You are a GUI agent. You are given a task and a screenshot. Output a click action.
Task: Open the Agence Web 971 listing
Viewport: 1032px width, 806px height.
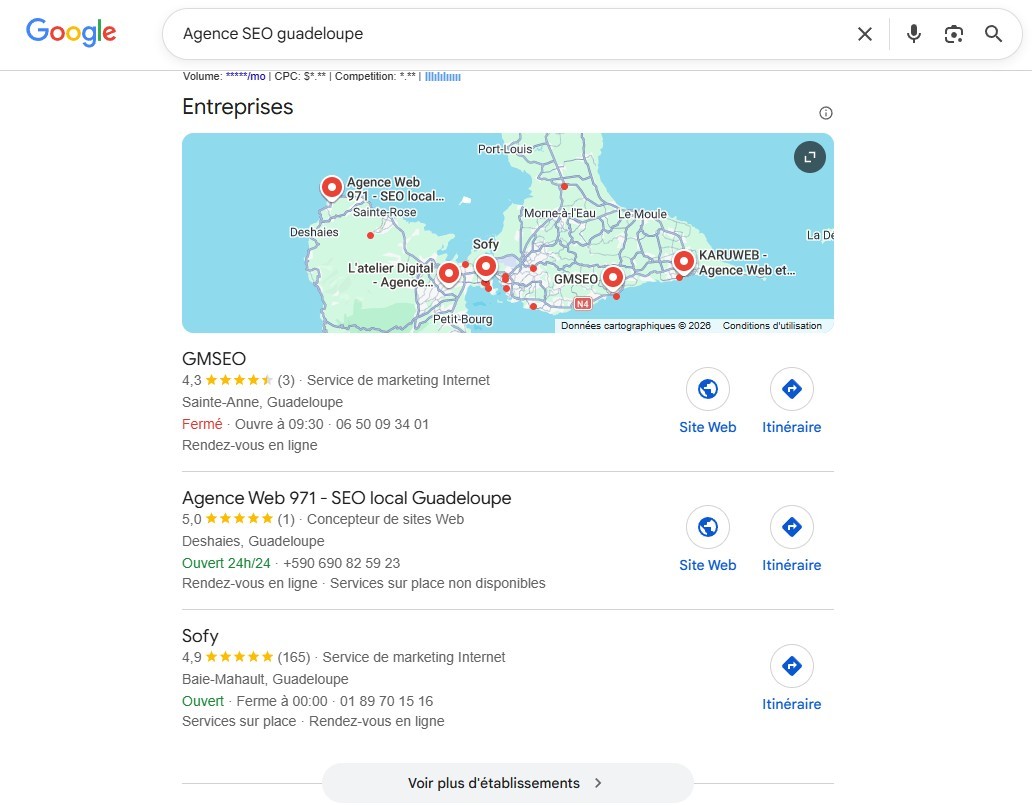(345, 497)
